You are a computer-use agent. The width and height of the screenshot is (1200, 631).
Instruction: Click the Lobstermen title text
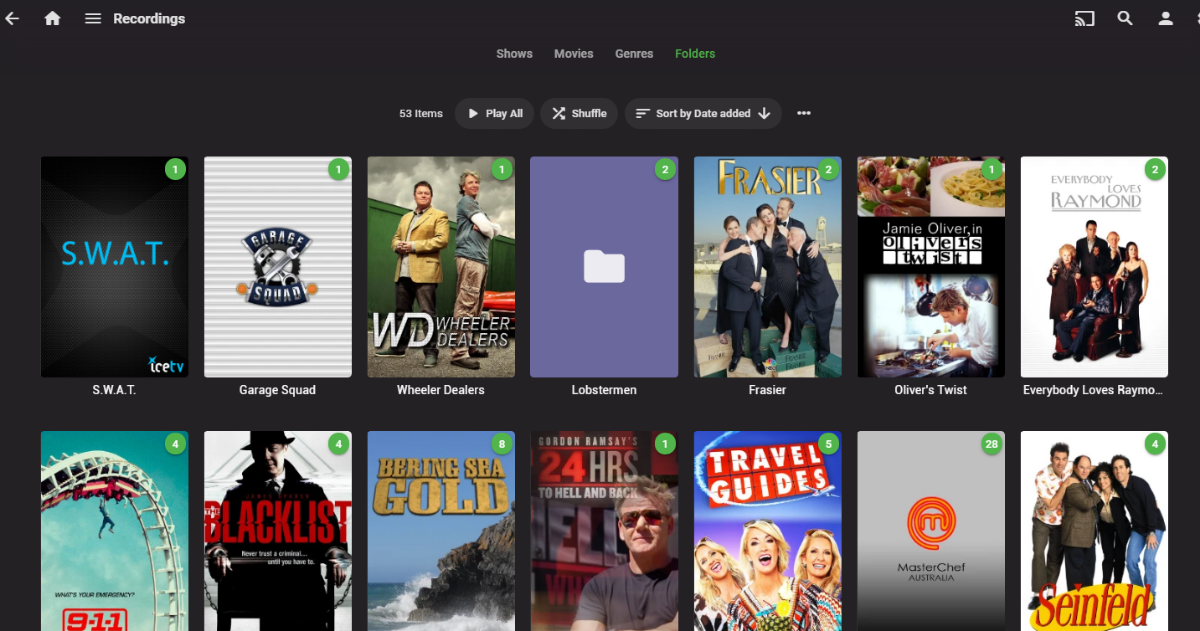(604, 390)
